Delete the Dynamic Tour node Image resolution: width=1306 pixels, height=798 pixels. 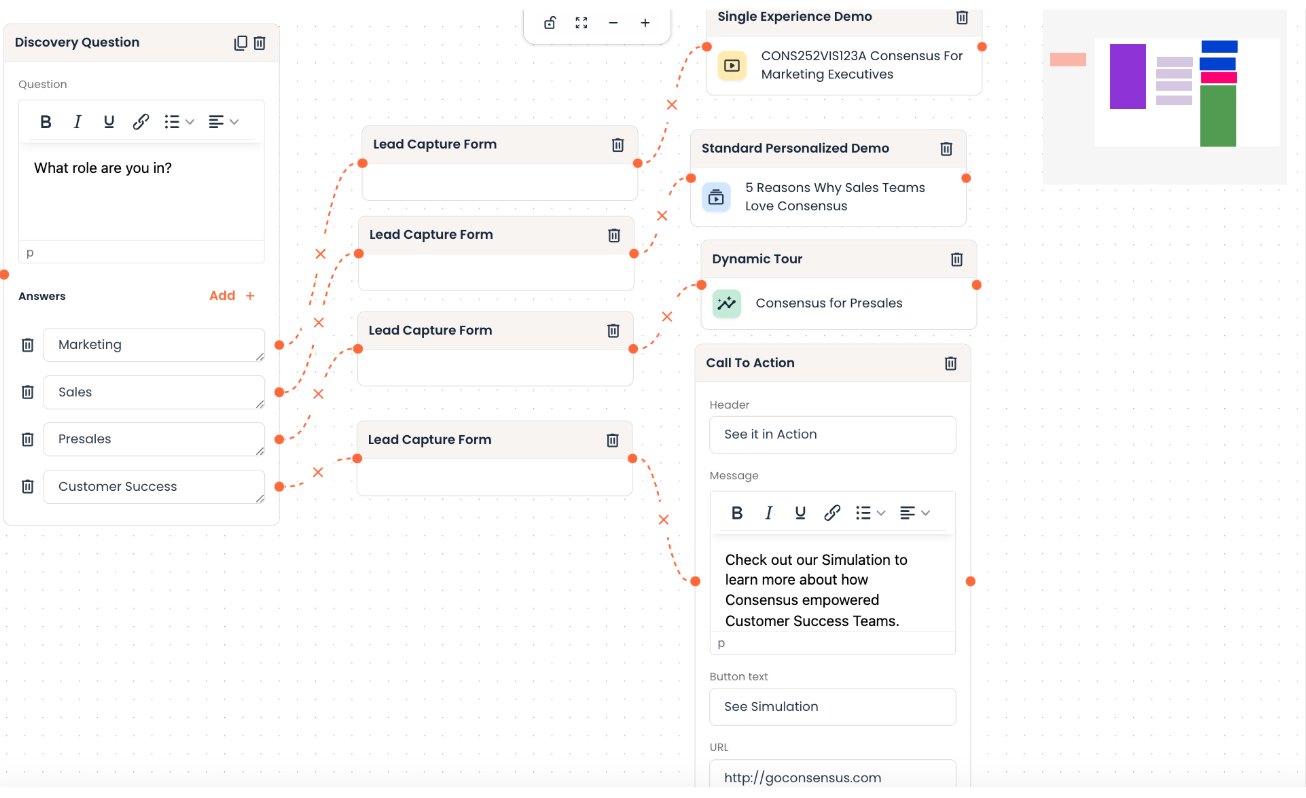[x=956, y=259]
